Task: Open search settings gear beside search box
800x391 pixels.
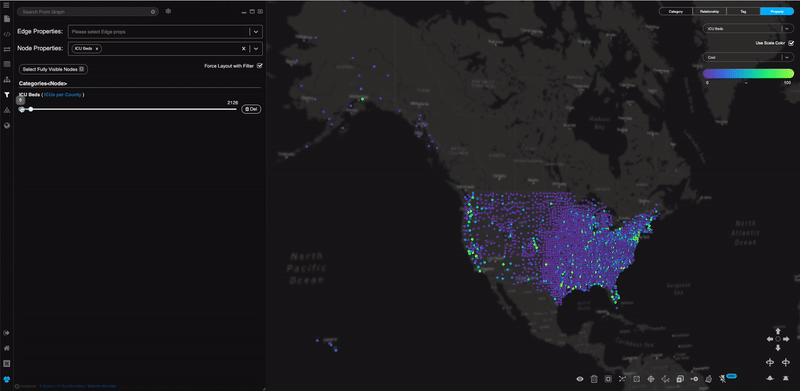Action: pyautogui.click(x=168, y=11)
